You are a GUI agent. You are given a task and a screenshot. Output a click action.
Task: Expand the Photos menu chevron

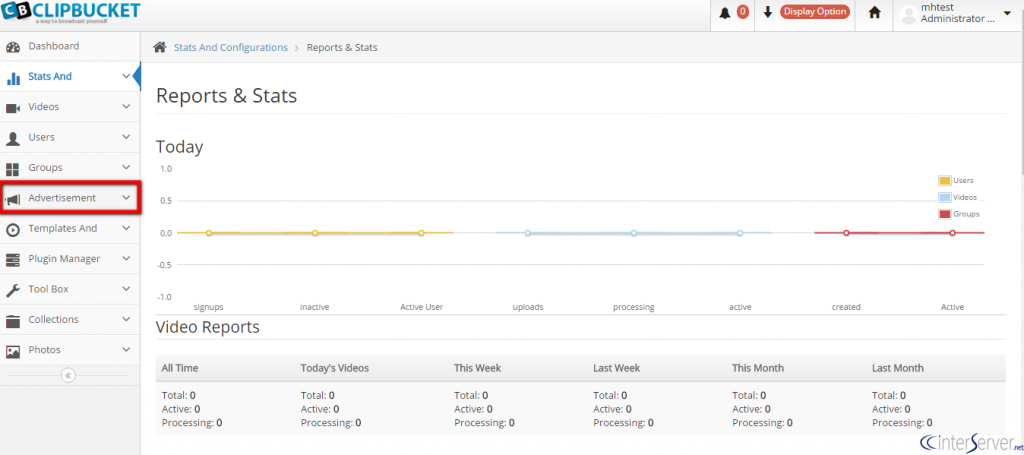pos(126,349)
